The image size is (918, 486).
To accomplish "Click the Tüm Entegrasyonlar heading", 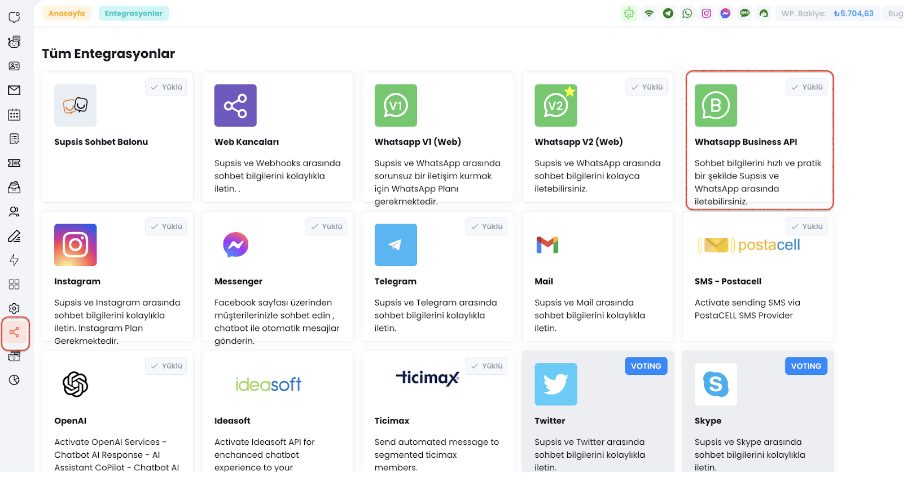I will click(108, 54).
